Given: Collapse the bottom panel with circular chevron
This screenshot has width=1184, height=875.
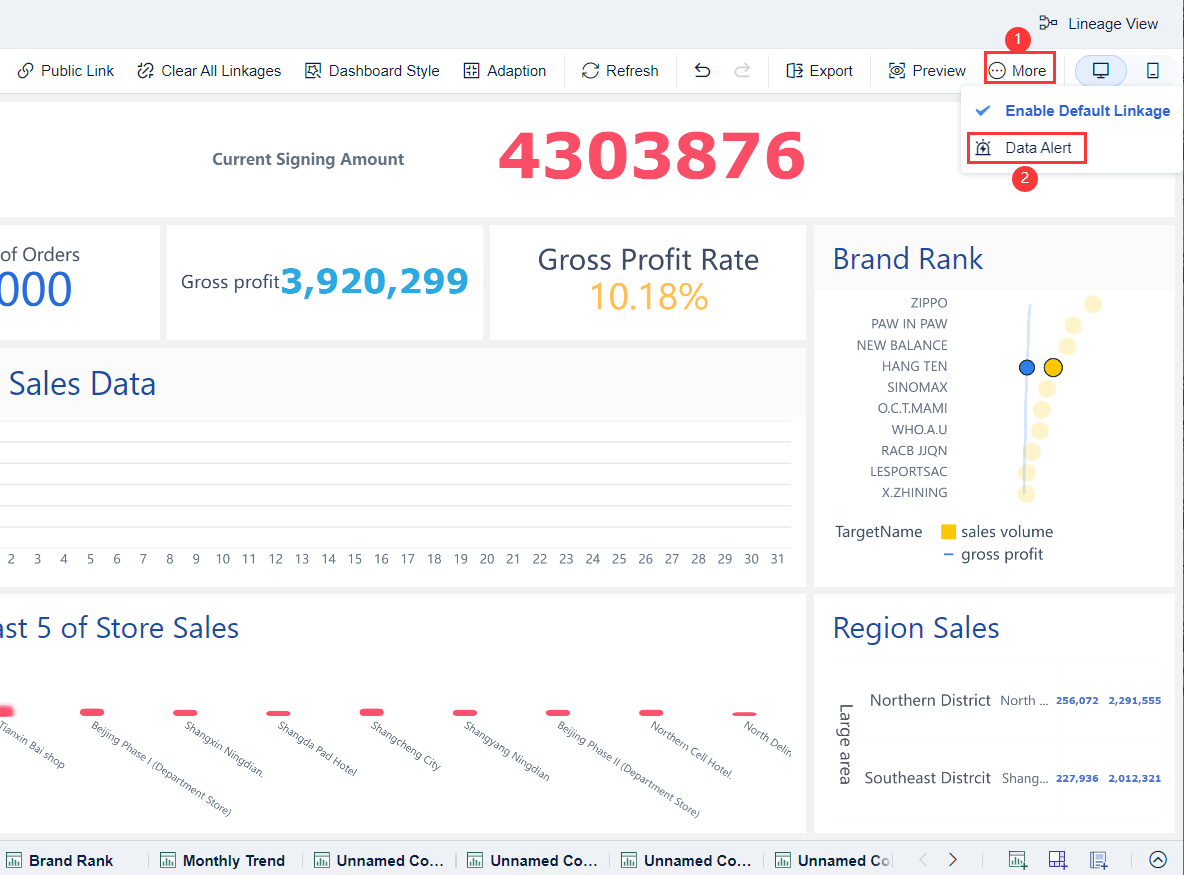Looking at the screenshot, I should (1157, 859).
